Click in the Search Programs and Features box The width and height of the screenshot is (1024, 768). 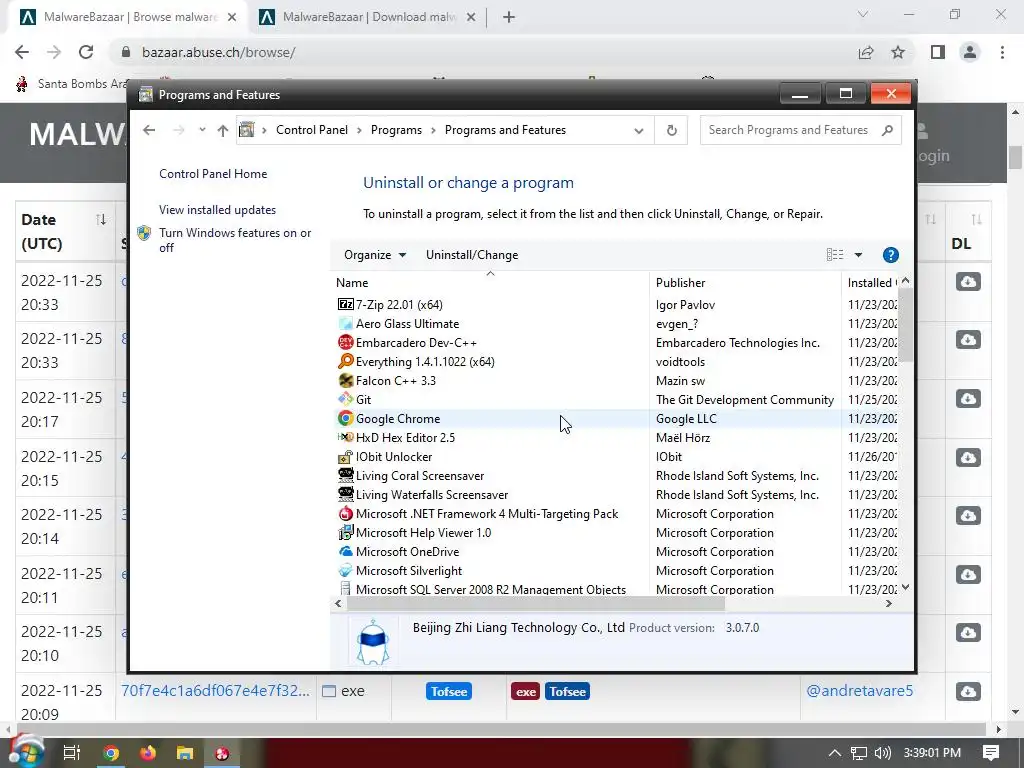801,130
